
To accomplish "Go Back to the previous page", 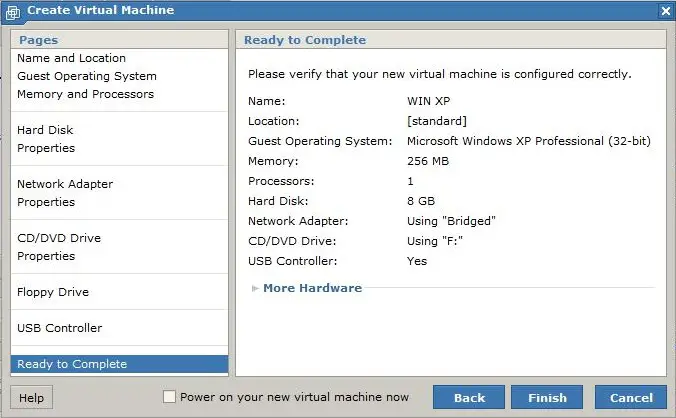I will [x=469, y=397].
